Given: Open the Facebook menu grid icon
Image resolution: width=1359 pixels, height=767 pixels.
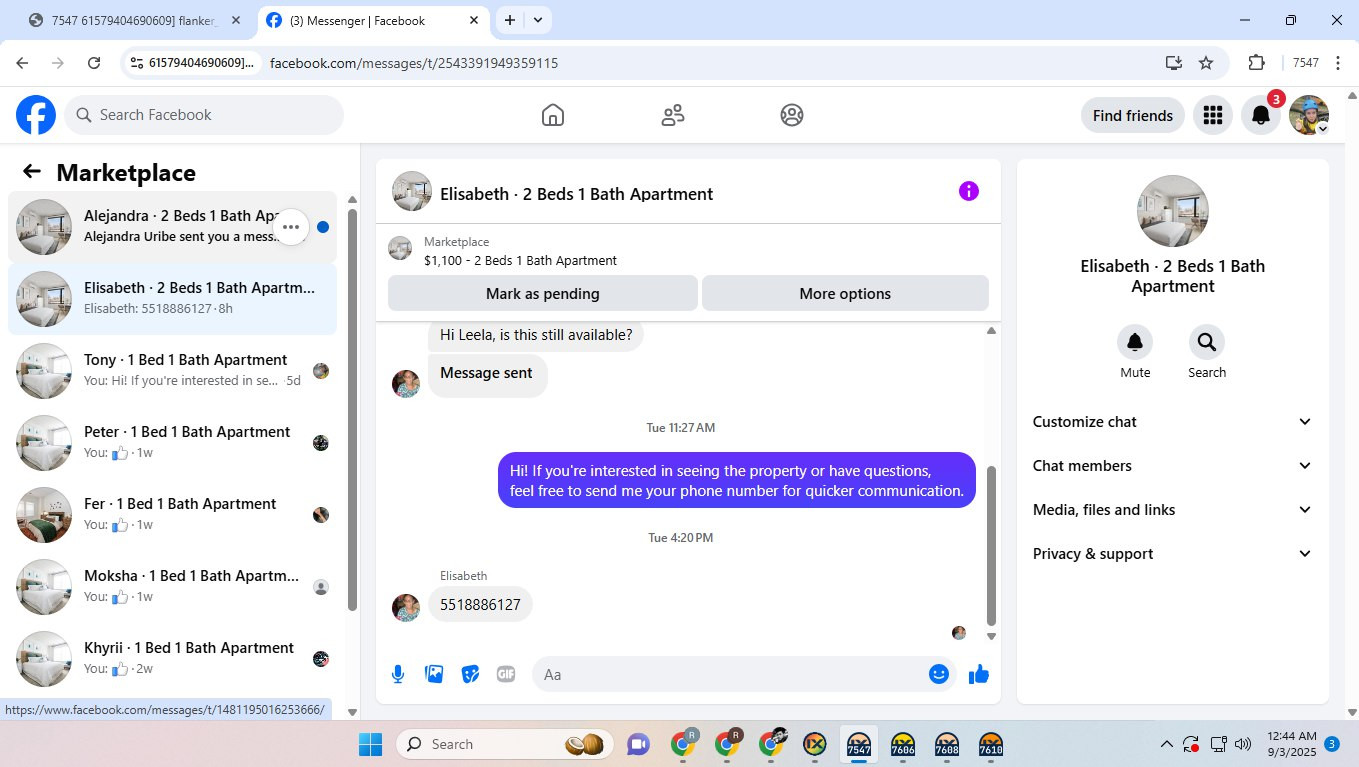Looking at the screenshot, I should click(x=1213, y=115).
